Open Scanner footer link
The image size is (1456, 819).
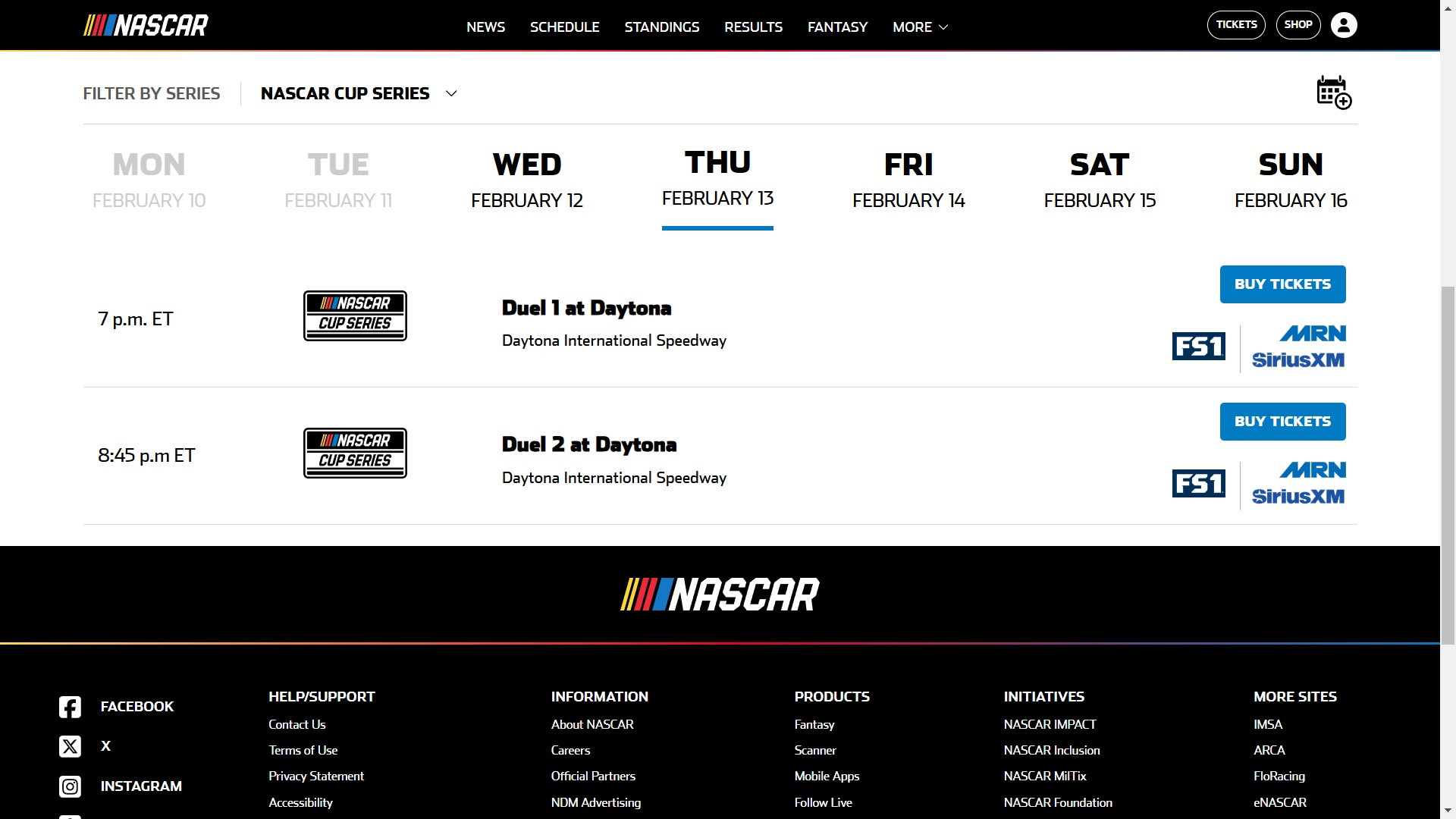pyautogui.click(x=815, y=750)
